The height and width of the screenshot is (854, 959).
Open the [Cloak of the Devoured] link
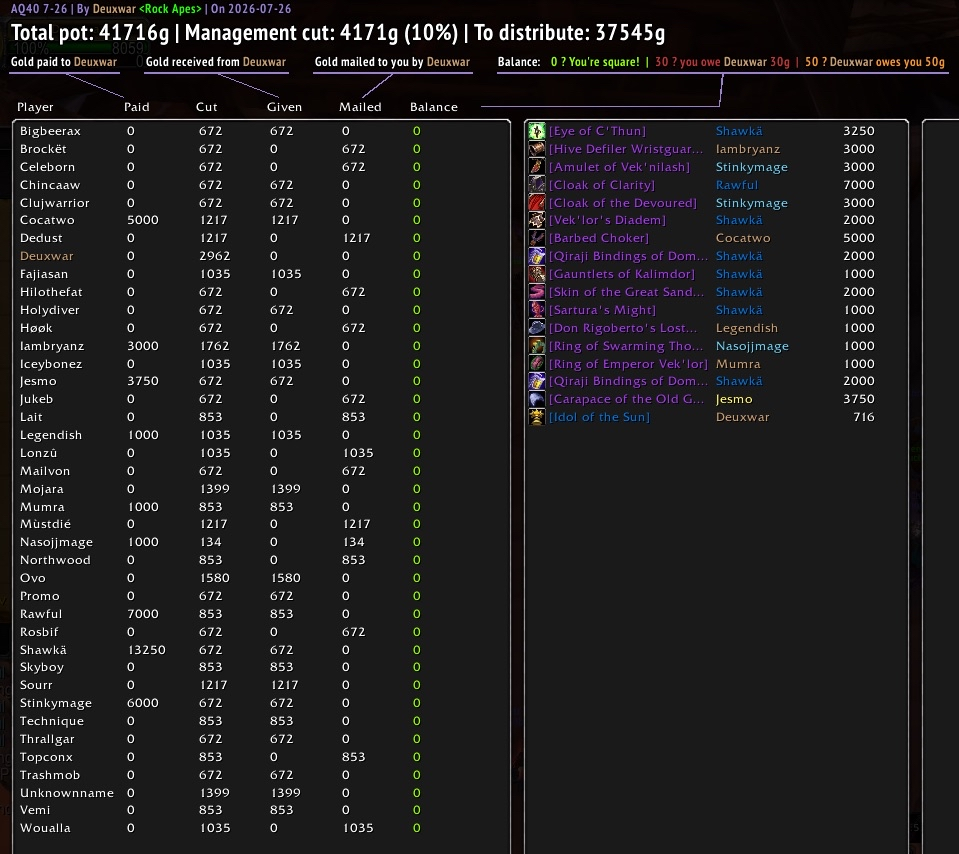coord(623,202)
